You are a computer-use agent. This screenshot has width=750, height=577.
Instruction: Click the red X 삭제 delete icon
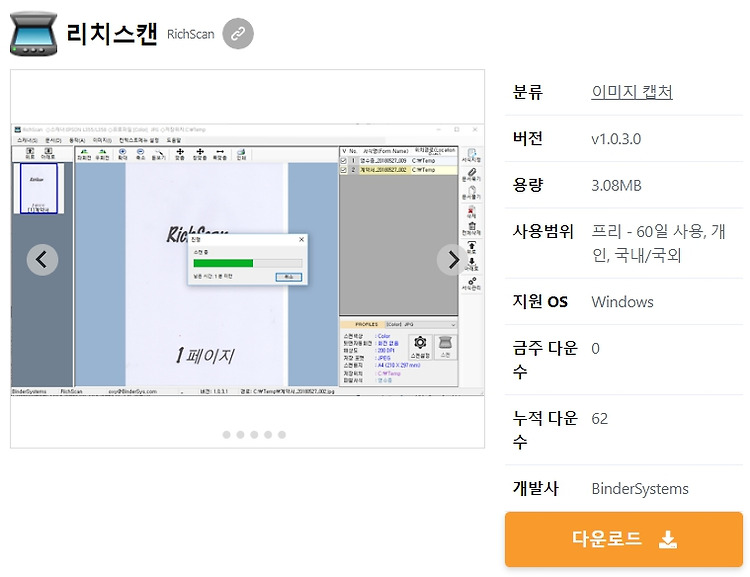point(471,212)
